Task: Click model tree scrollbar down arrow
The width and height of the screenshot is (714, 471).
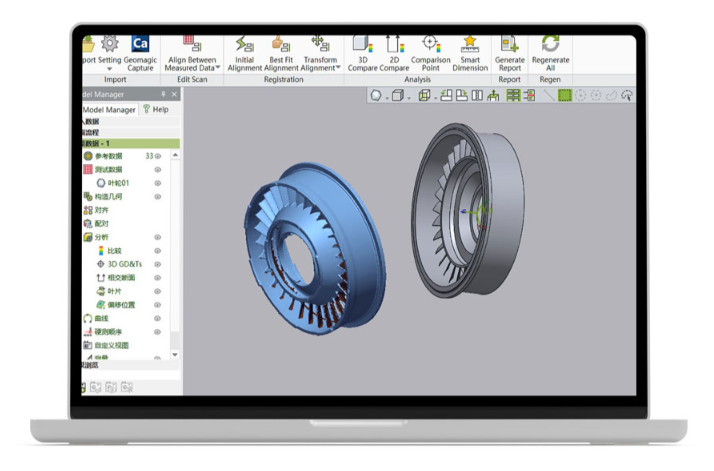Action: coord(175,354)
